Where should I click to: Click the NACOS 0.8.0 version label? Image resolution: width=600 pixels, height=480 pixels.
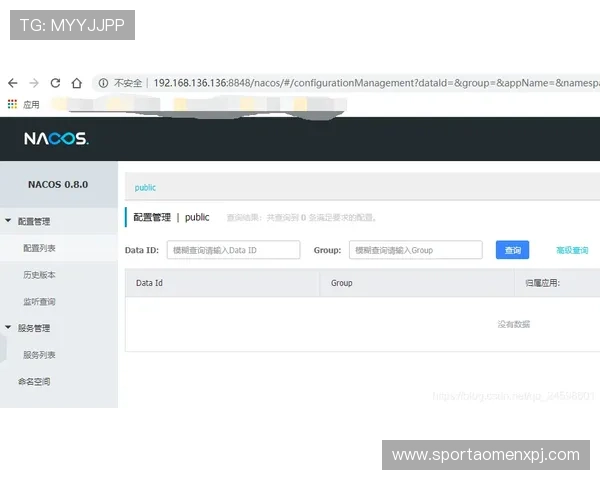click(x=58, y=184)
